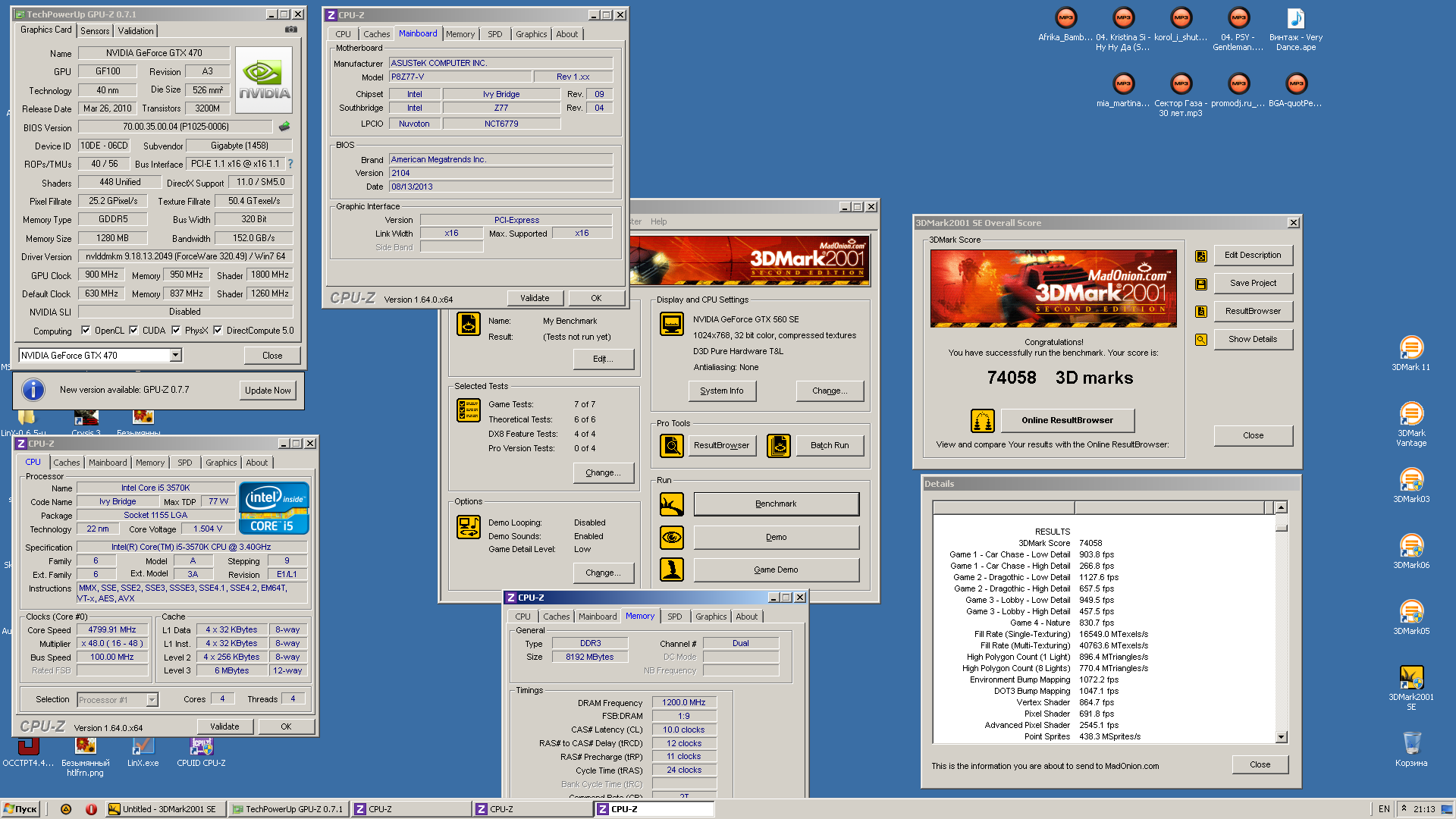Click the Benchmark button
This screenshot has height=819, width=1456.
[x=776, y=504]
